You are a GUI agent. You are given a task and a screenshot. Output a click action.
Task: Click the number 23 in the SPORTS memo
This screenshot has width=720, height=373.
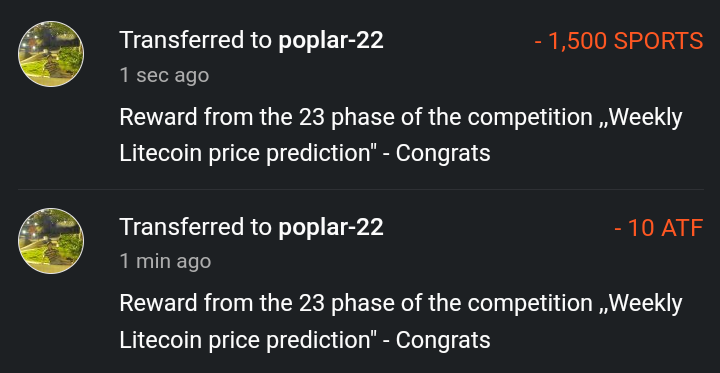click(312, 118)
